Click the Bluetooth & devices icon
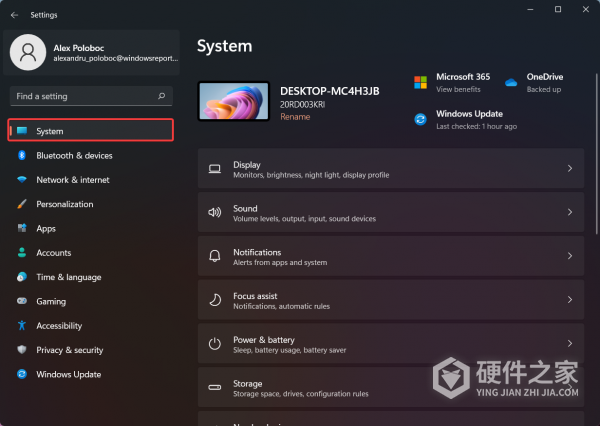The image size is (600, 426). (x=21, y=156)
